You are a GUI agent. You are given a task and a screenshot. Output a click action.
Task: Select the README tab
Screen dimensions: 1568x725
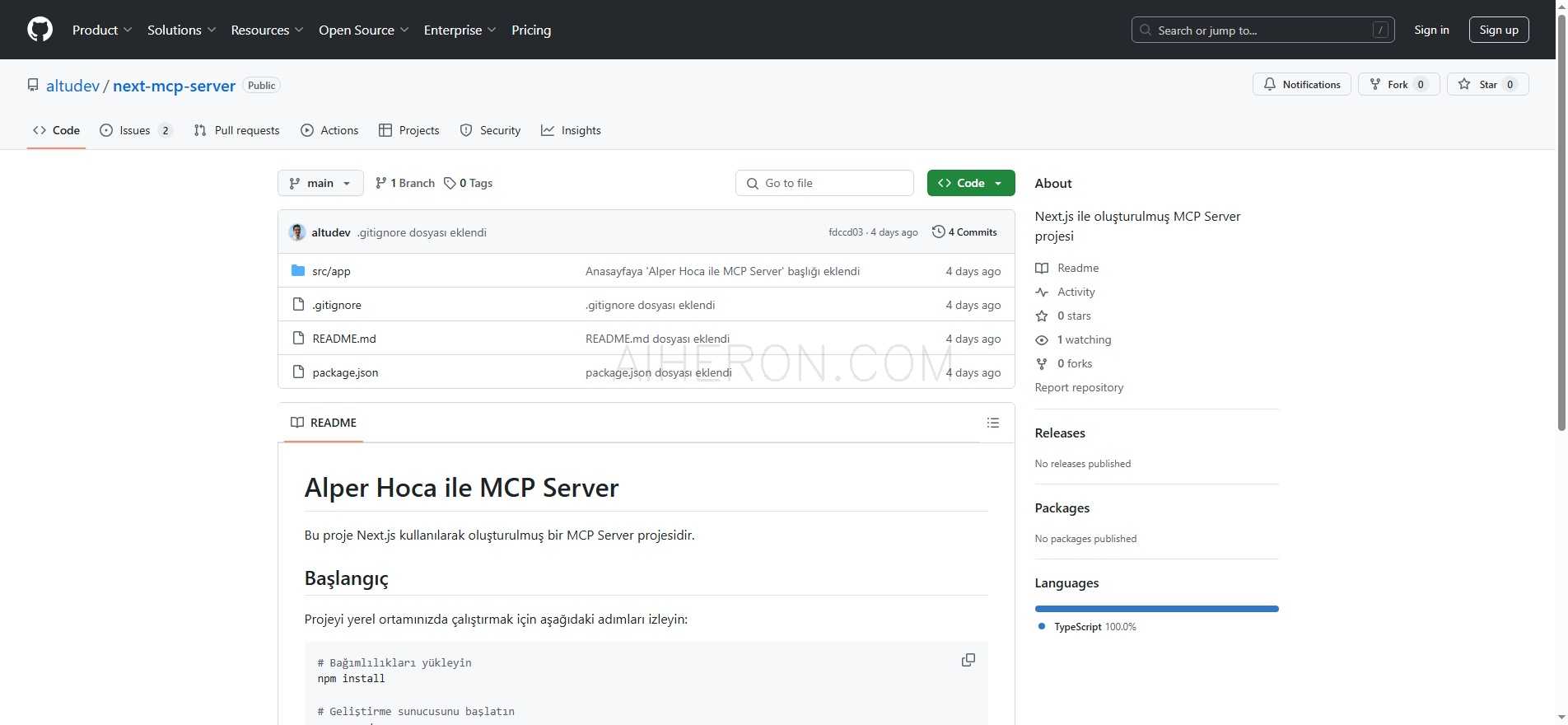(x=324, y=423)
